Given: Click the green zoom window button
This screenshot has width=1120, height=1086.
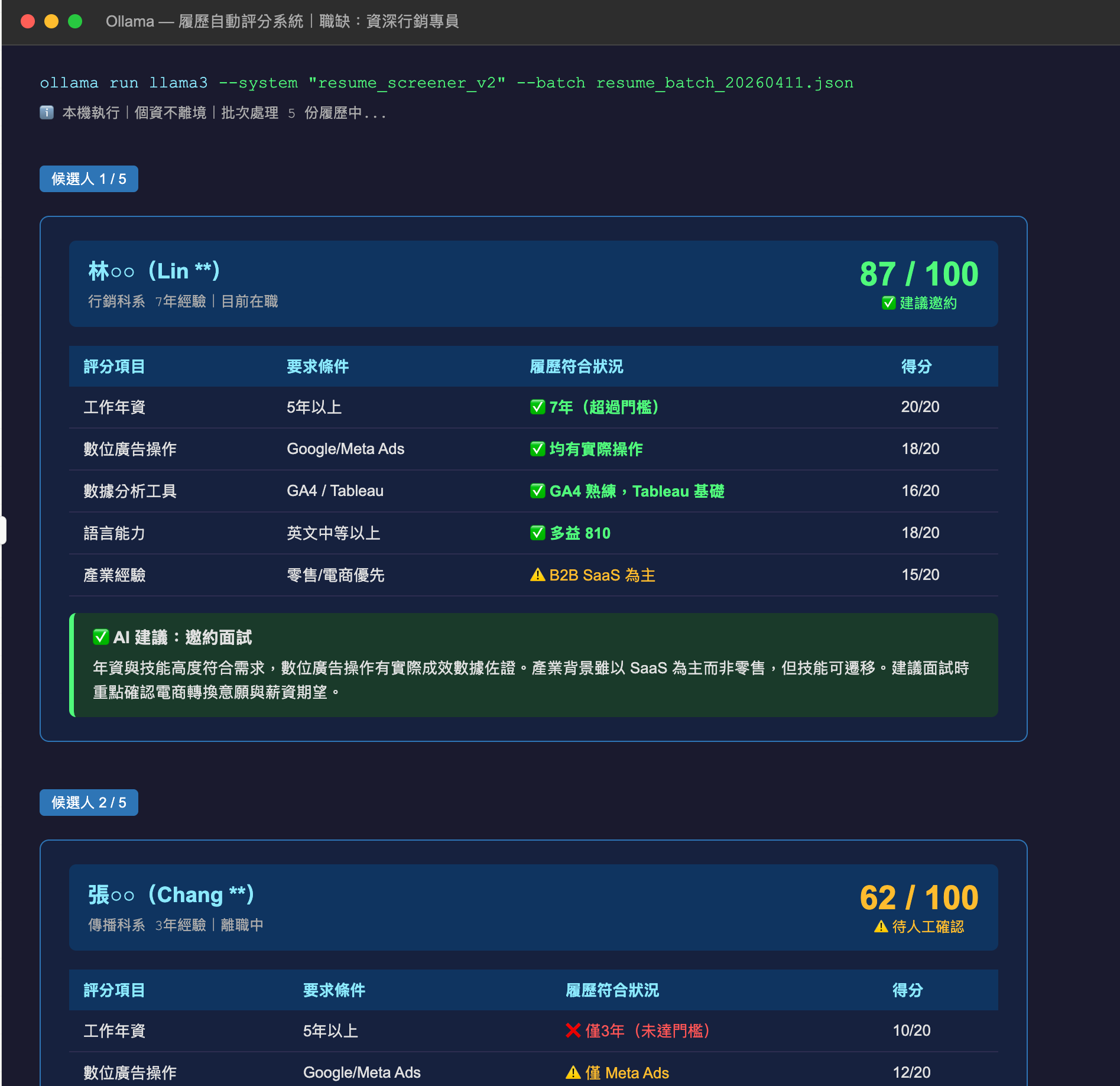Looking at the screenshot, I should 75,21.
